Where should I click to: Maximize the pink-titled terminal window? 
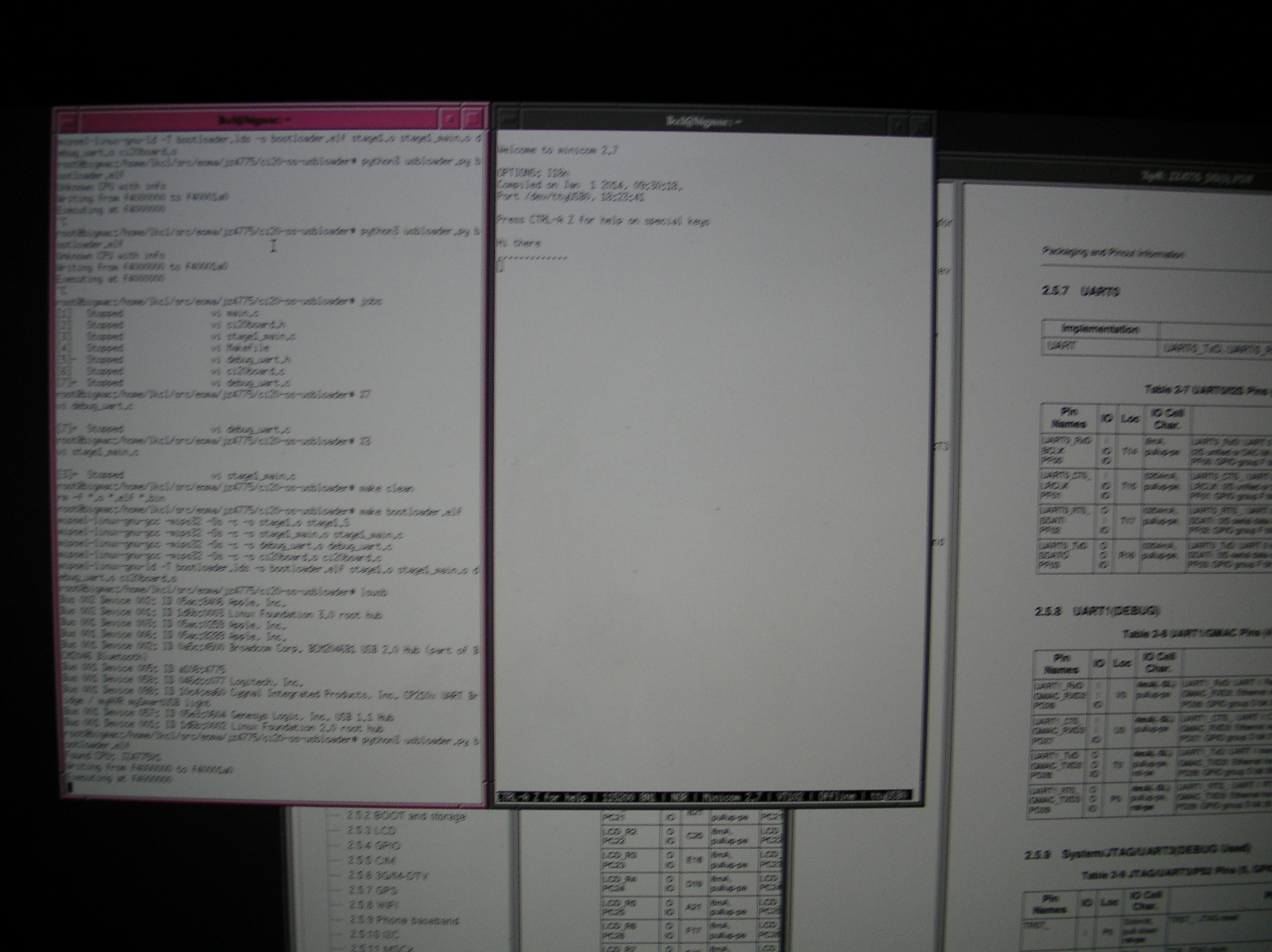(472, 119)
